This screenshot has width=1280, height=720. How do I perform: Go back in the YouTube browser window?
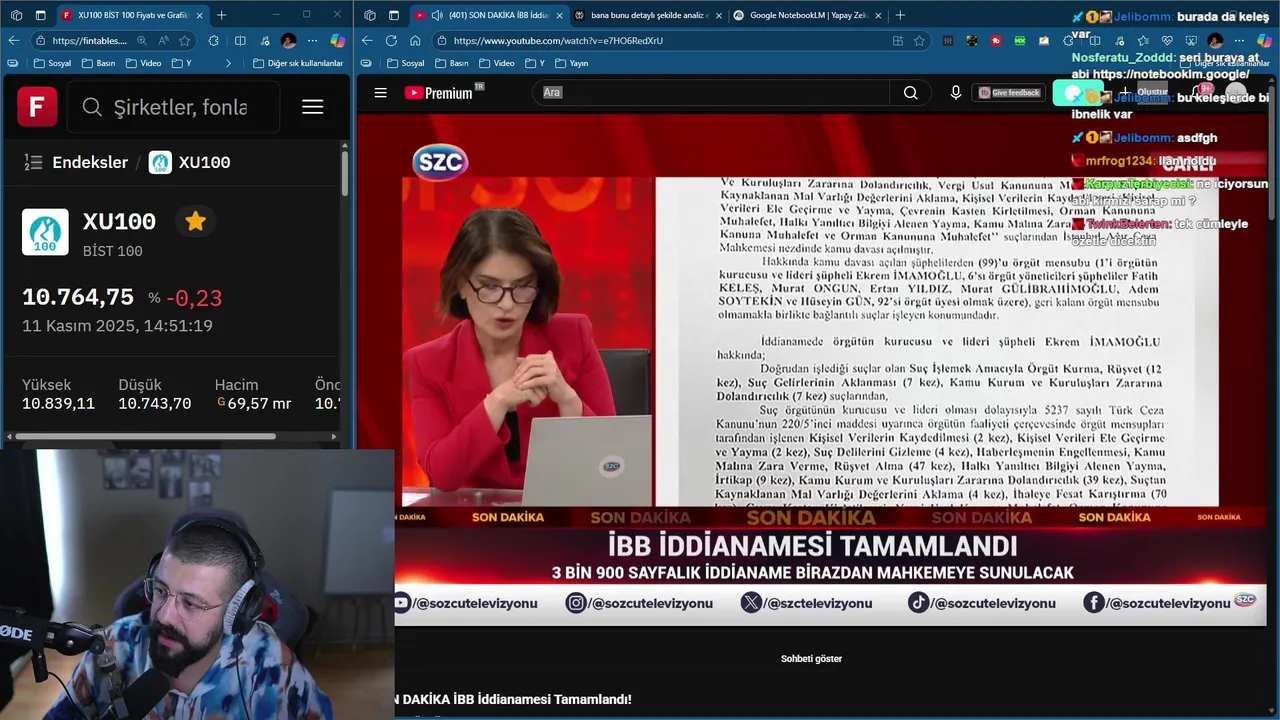tap(367, 40)
